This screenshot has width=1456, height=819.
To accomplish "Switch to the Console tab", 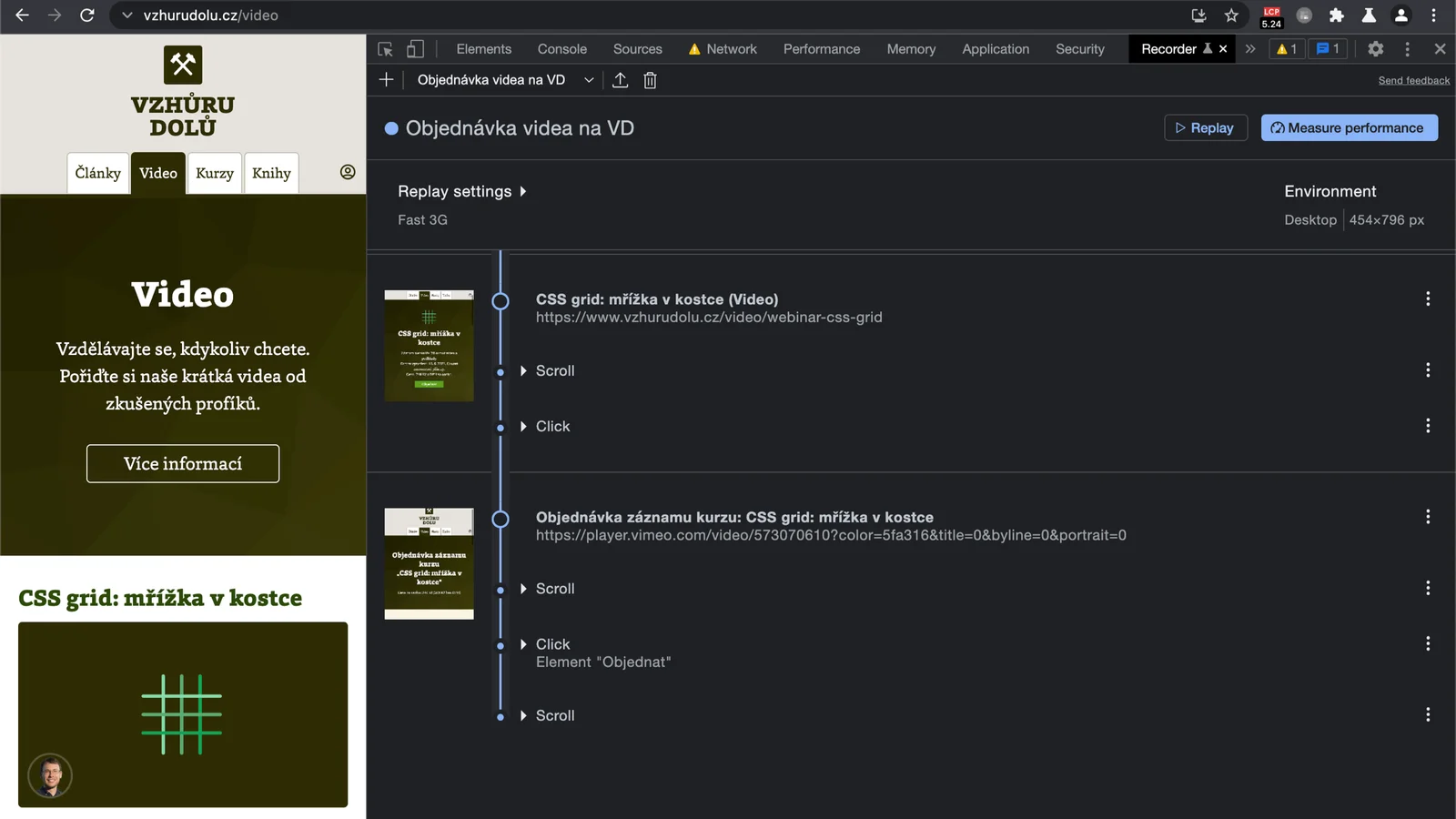I will point(561,48).
